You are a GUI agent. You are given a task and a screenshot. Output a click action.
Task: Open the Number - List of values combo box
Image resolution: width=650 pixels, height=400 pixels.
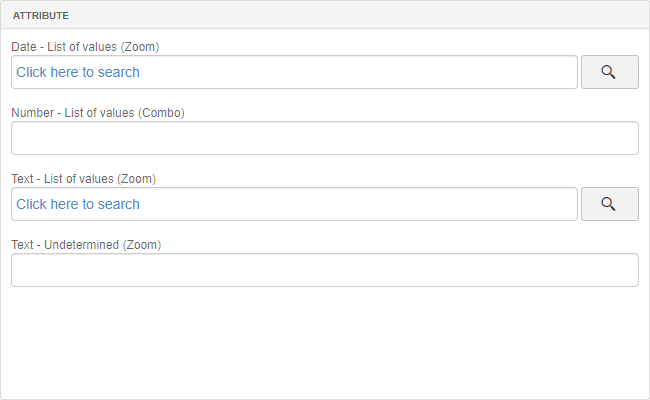(325, 138)
